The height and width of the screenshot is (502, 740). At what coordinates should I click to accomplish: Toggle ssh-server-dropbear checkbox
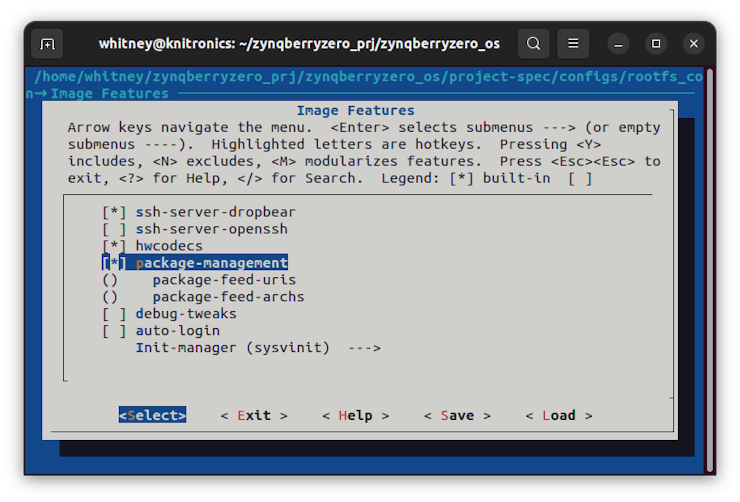(x=114, y=212)
